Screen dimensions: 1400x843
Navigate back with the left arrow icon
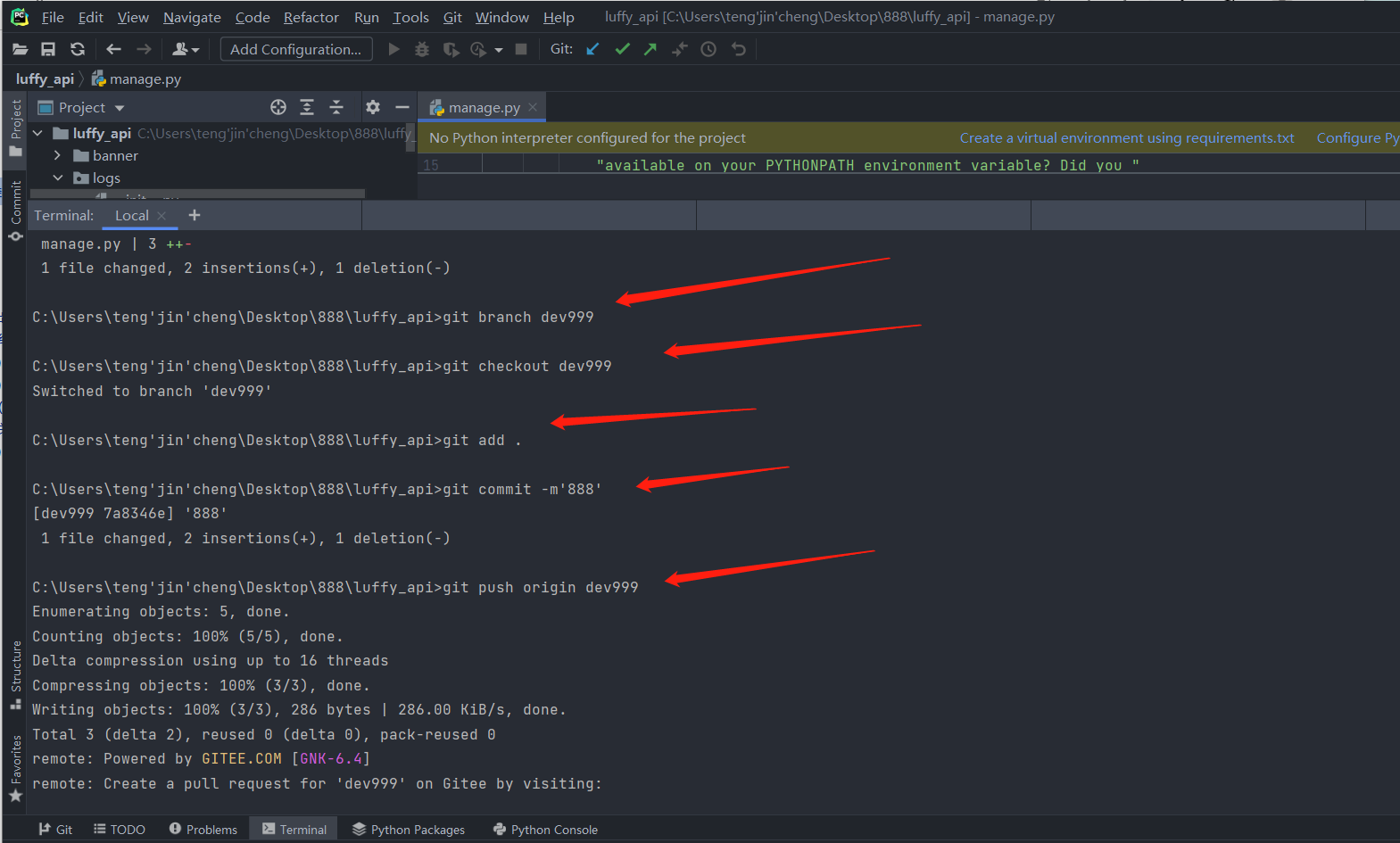click(113, 49)
